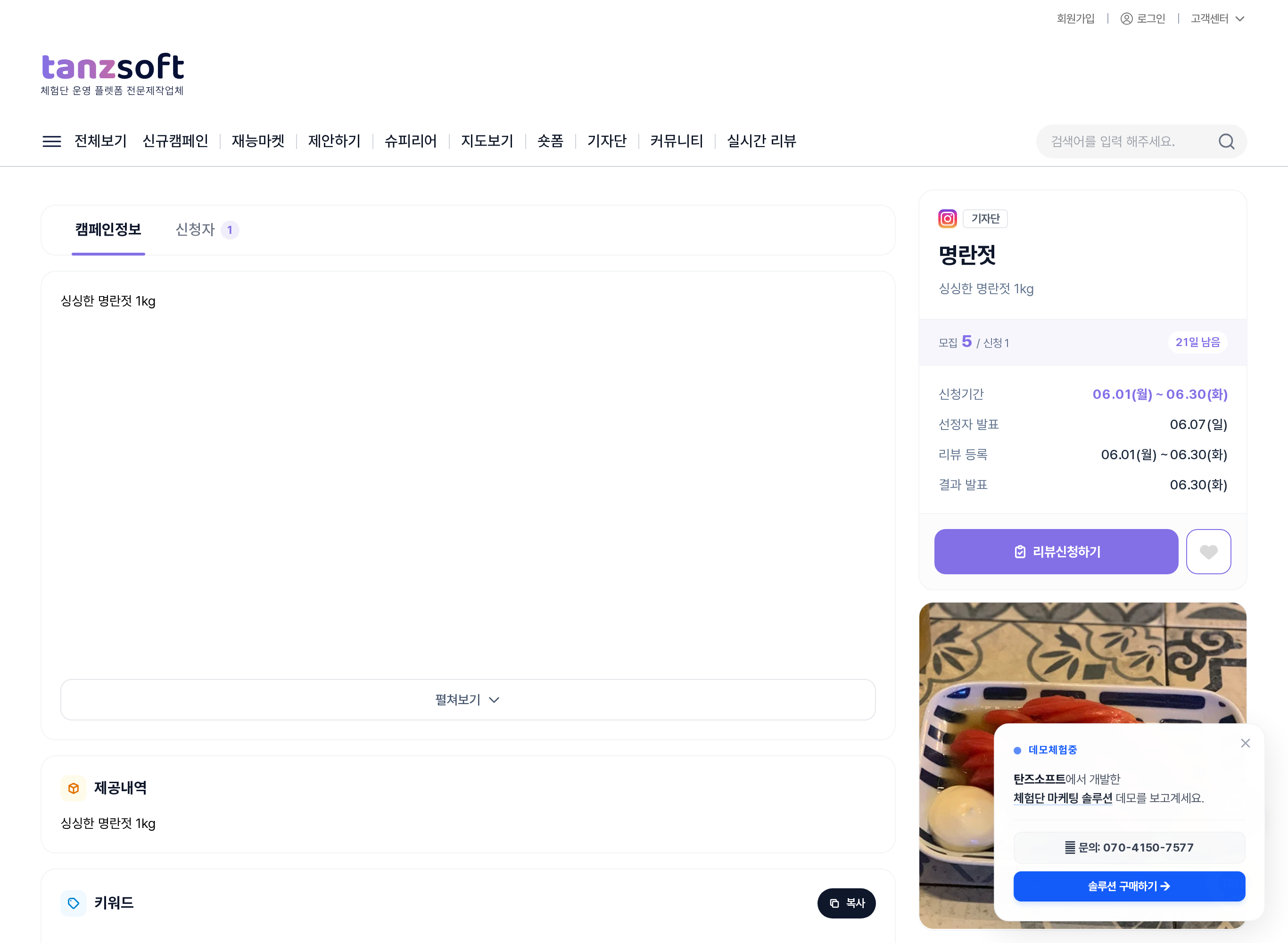The width and height of the screenshot is (1288, 943).
Task: Click the tanzsoft logo
Action: [x=112, y=74]
